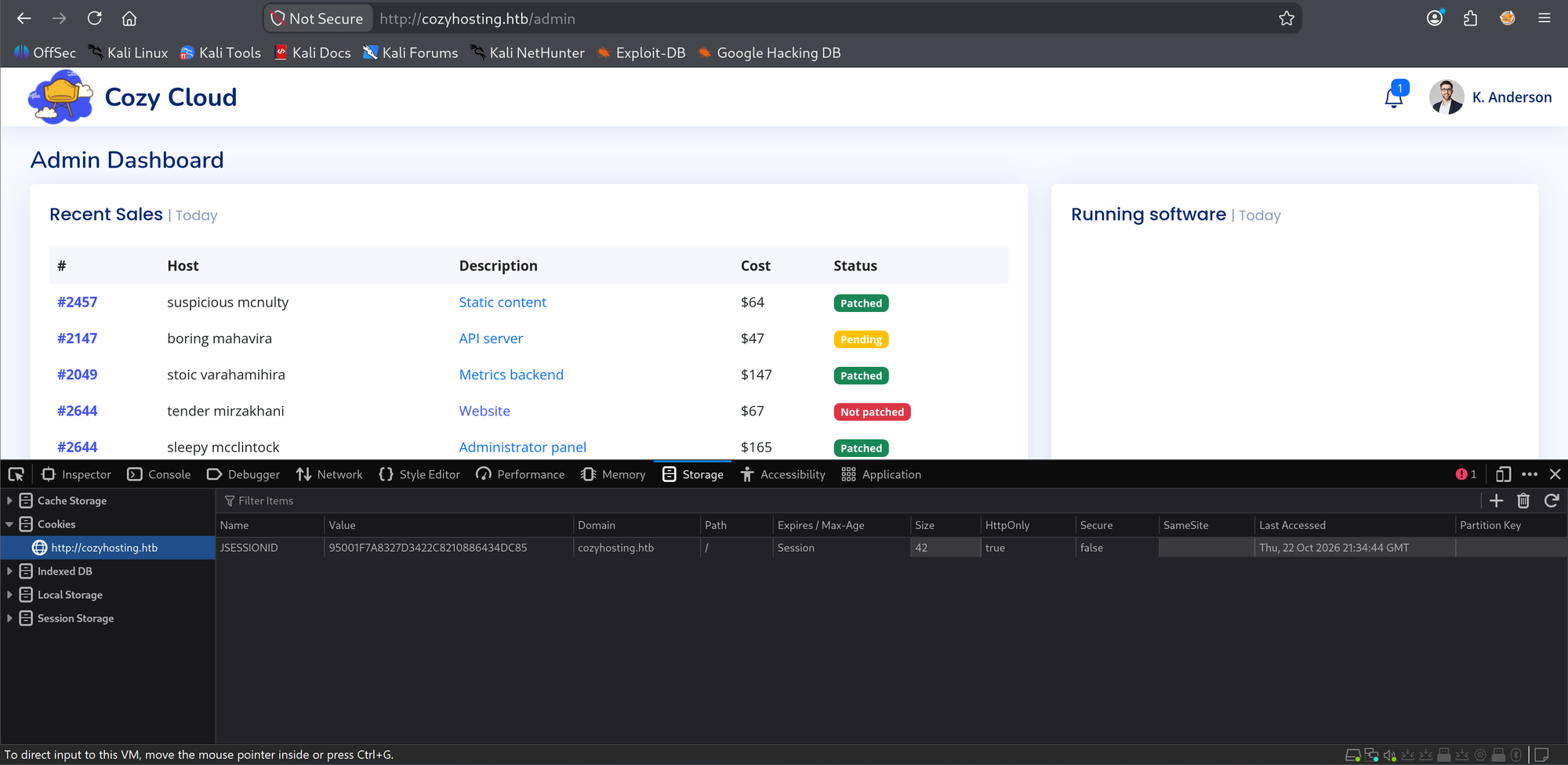Screen dimensions: 1568x765
Task: Click the browser forward arrow
Action: click(x=59, y=18)
